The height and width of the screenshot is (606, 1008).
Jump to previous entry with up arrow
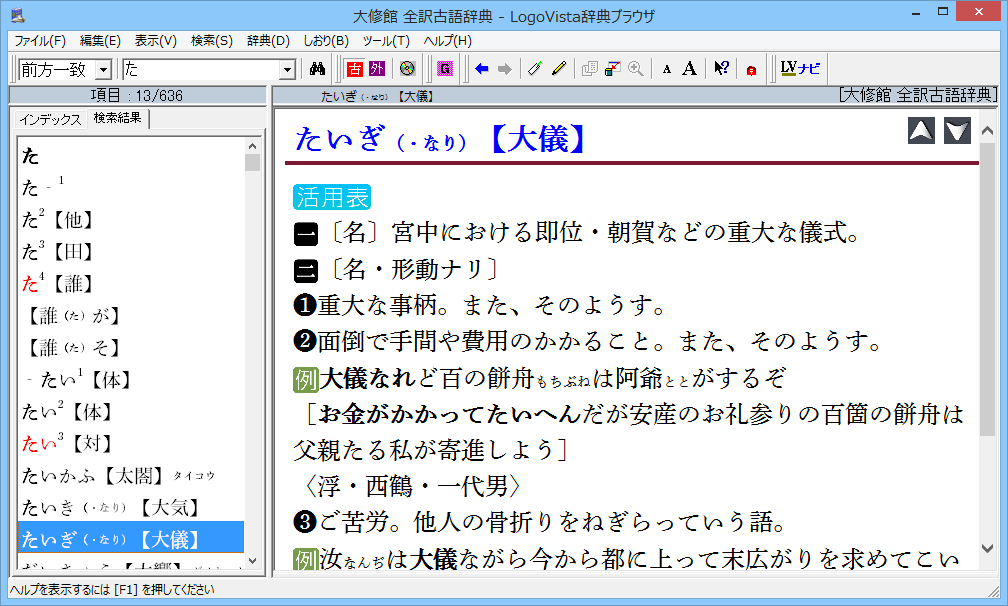921,130
